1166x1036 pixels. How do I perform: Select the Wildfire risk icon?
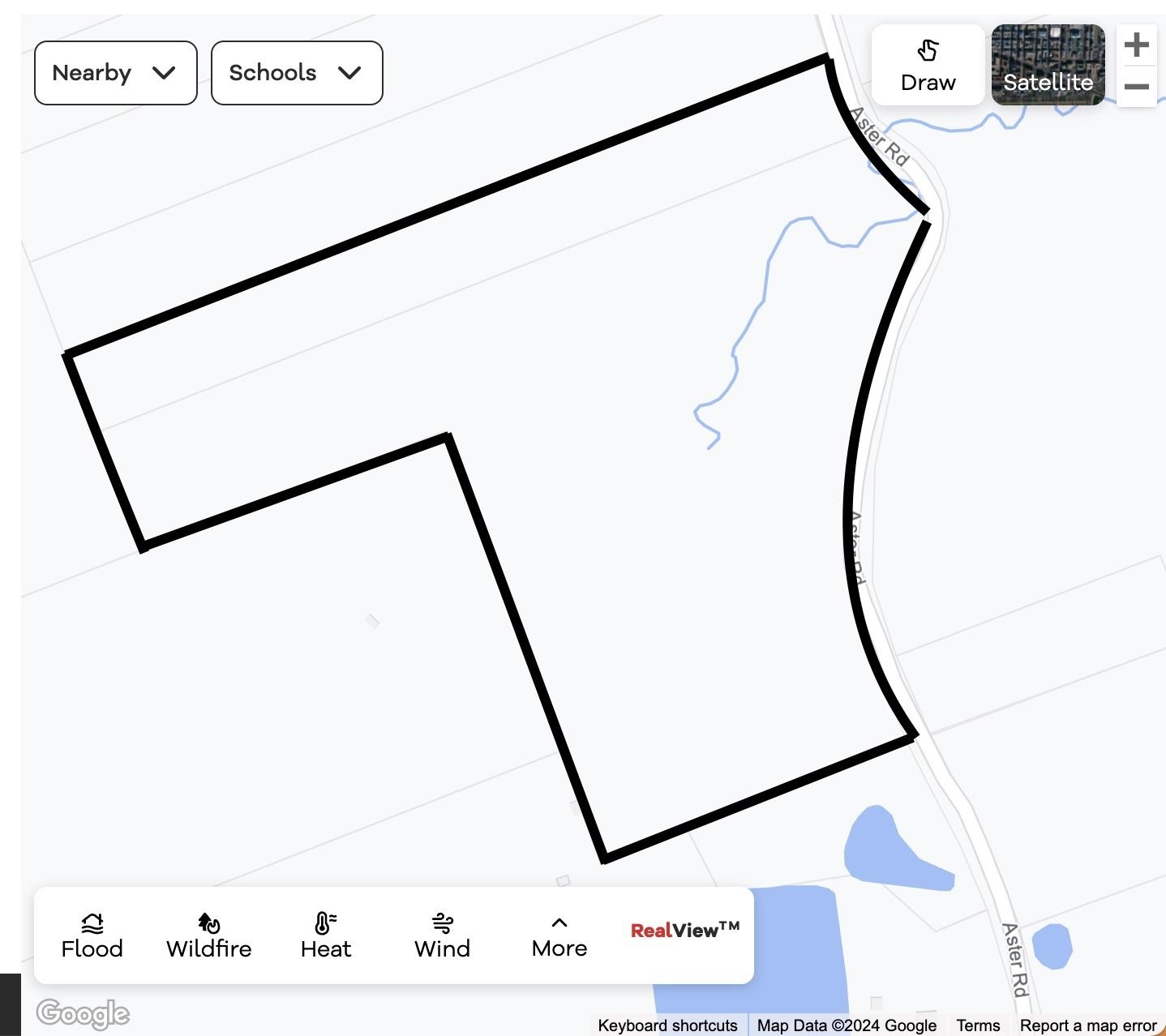coord(208,923)
